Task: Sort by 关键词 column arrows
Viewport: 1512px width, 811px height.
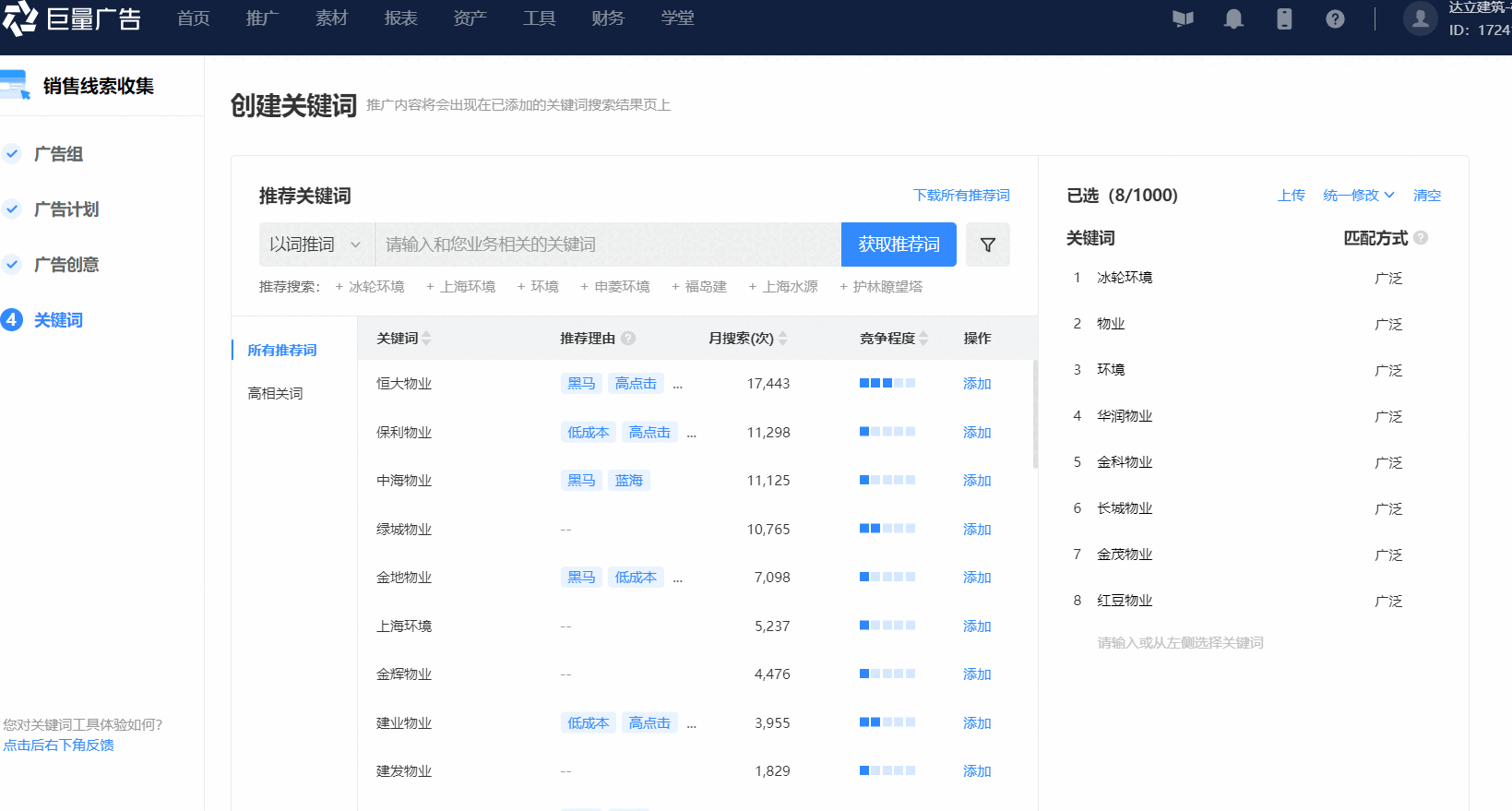Action: point(426,339)
